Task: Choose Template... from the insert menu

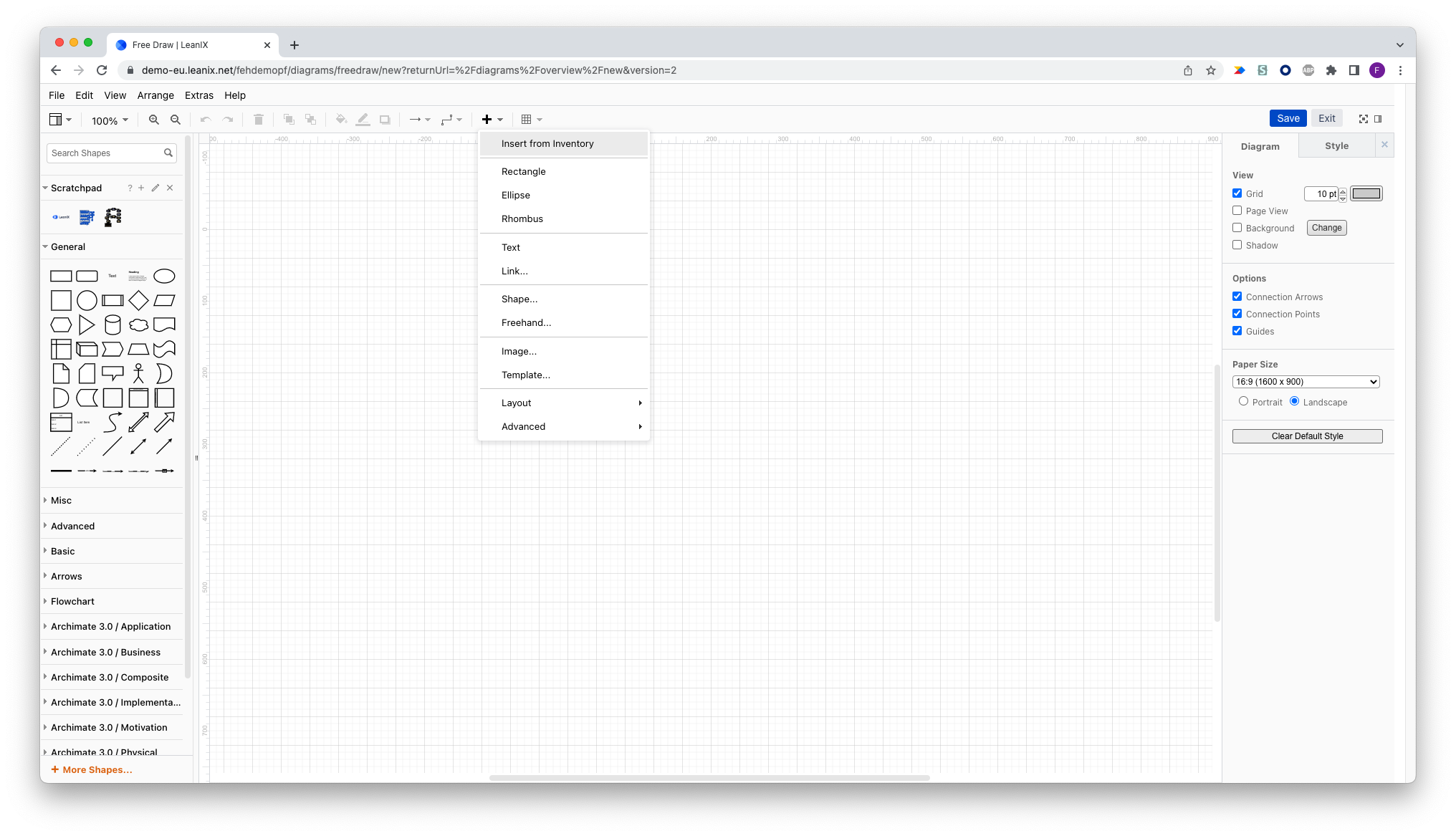Action: (x=564, y=375)
